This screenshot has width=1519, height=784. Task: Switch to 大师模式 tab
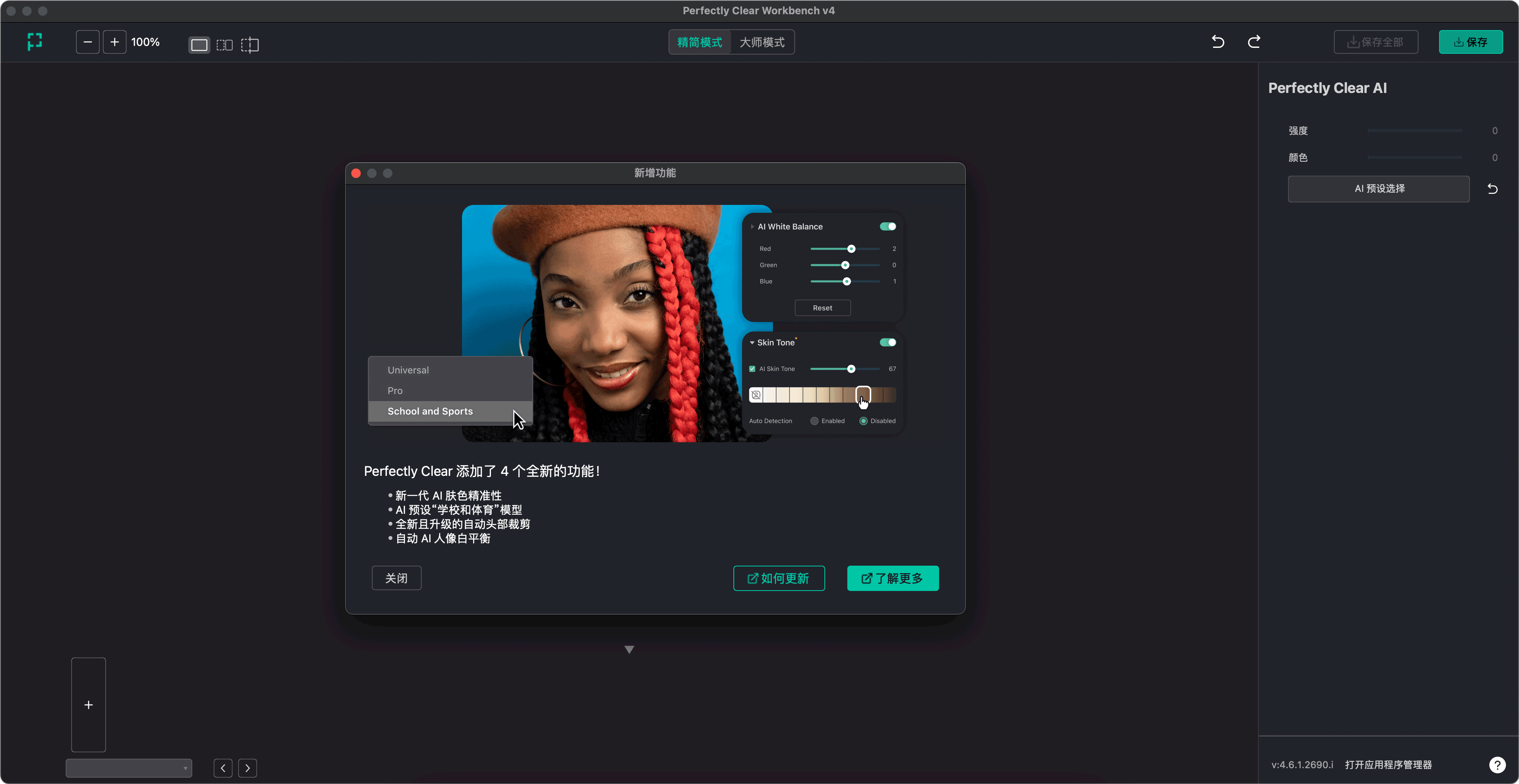[x=762, y=42]
